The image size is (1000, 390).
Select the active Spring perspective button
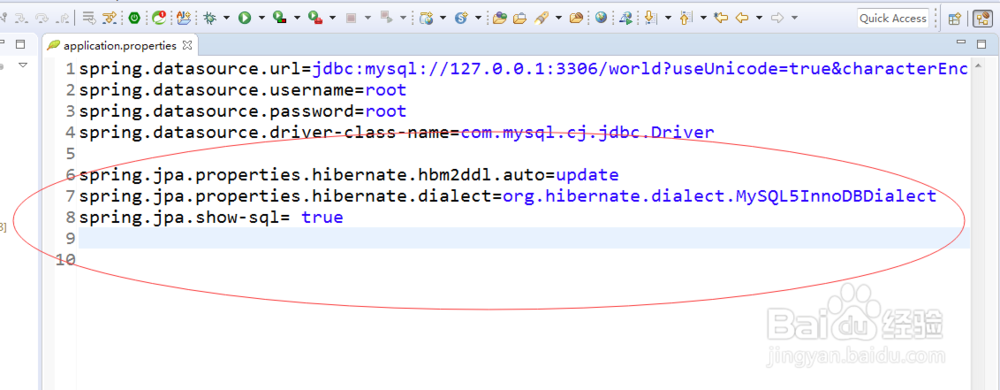click(x=982, y=18)
